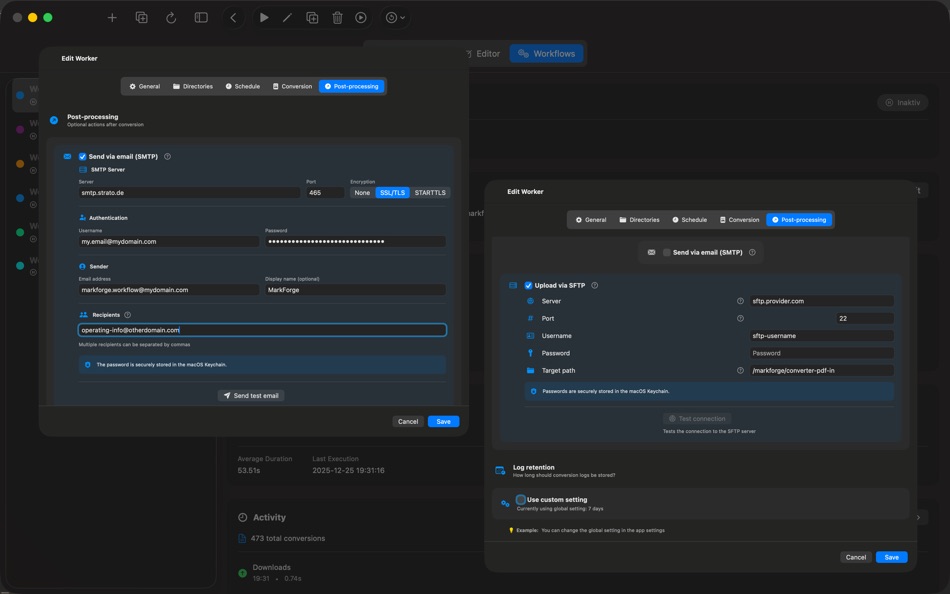The width and height of the screenshot is (950, 594).
Task: Open help icon beside unchecked Send via email
Action: (752, 252)
